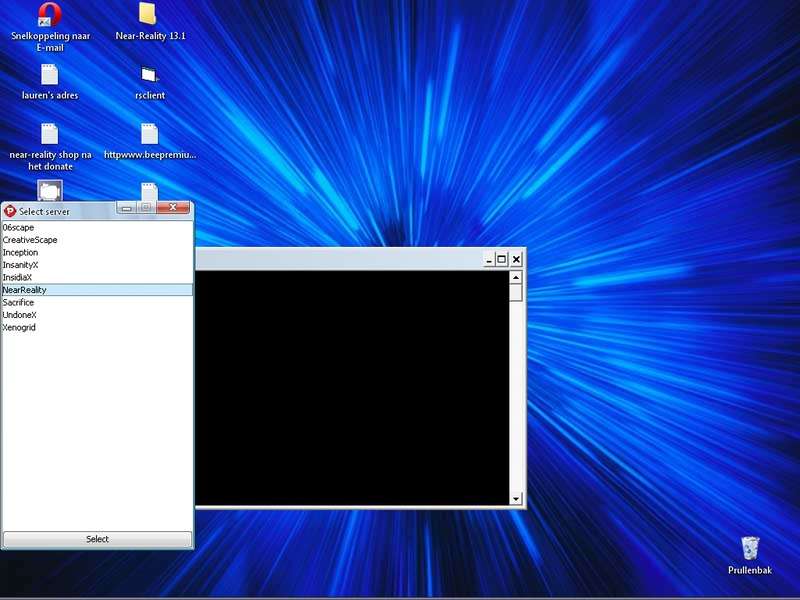Close the Select server window
The height and width of the screenshot is (600, 800).
173,207
